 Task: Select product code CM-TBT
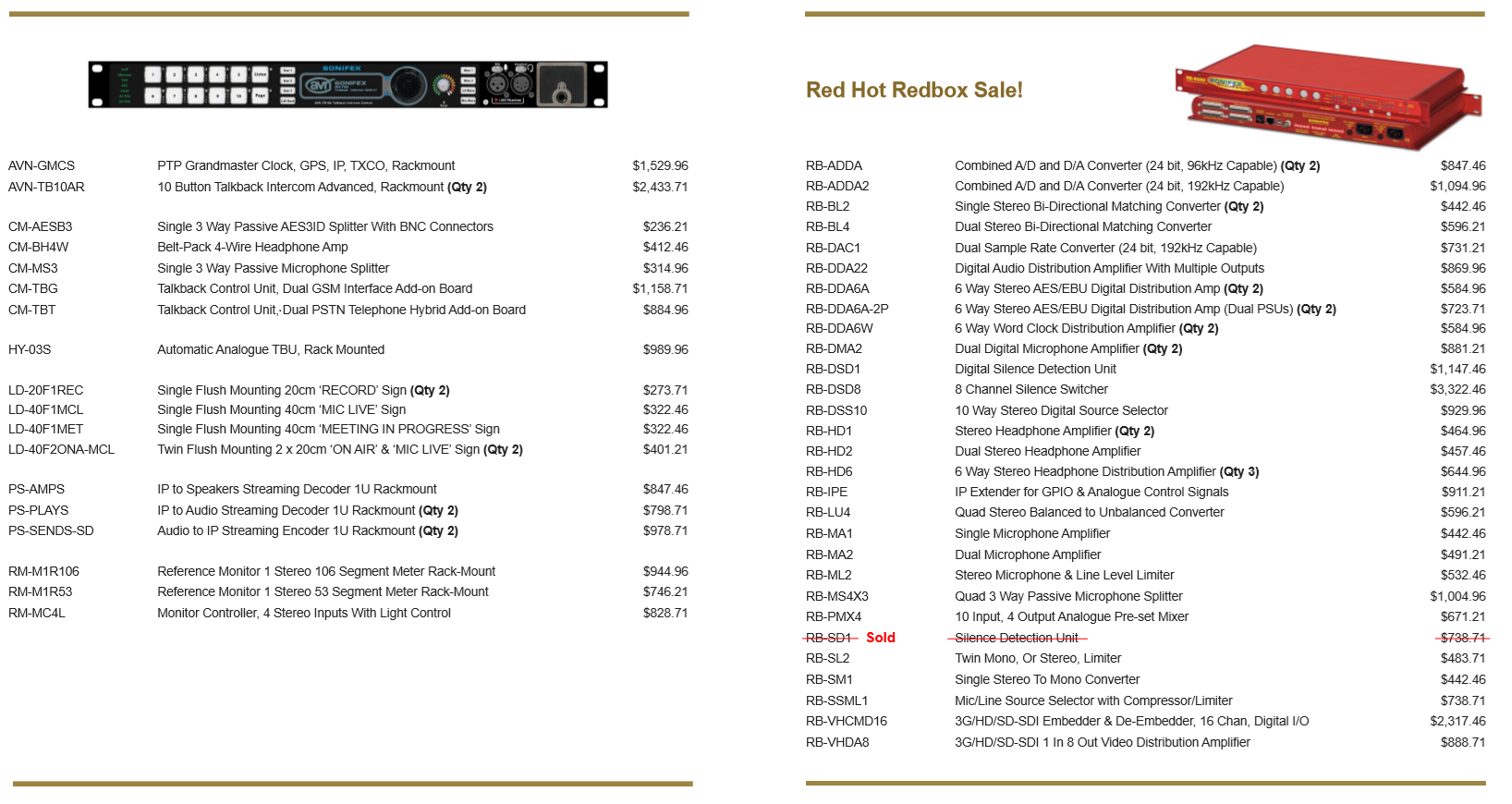32,310
